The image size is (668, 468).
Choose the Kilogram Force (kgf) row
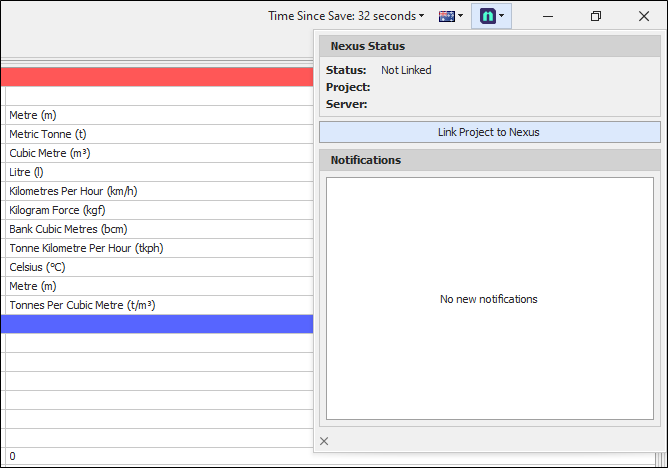(57, 210)
